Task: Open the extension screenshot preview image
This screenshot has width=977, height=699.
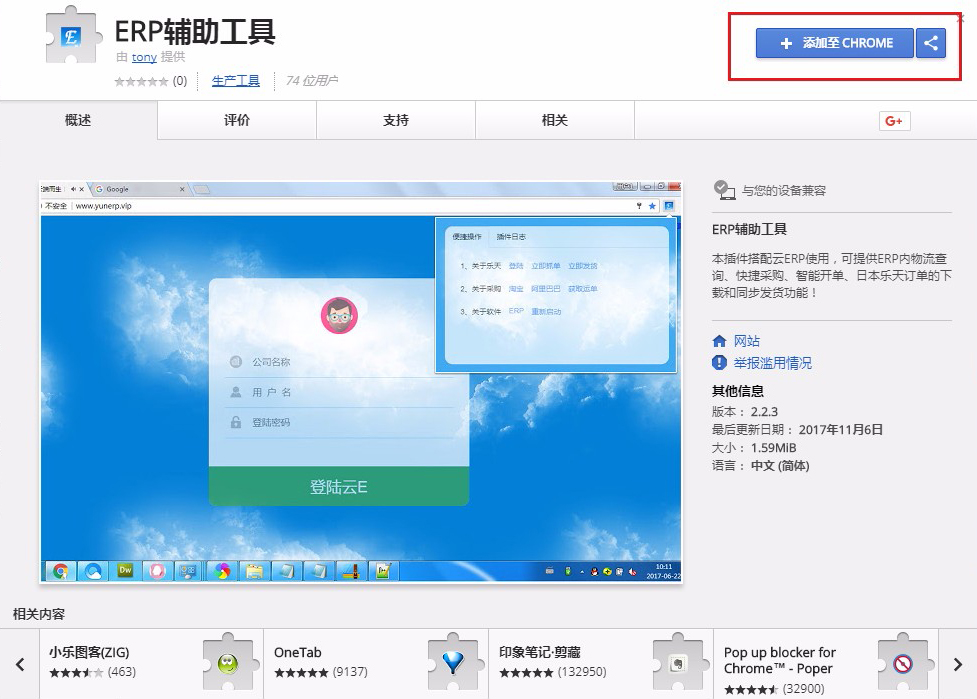Action: coord(361,382)
